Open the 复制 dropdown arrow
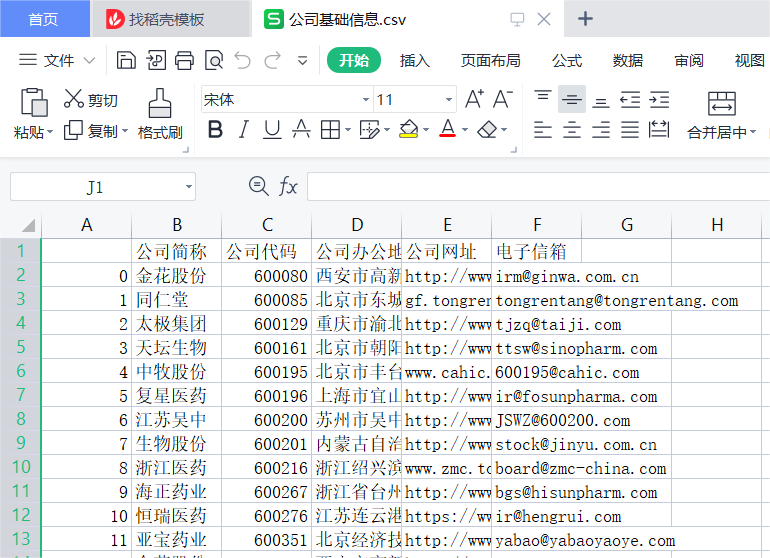Screen dimensions: 770x558 coord(125,131)
